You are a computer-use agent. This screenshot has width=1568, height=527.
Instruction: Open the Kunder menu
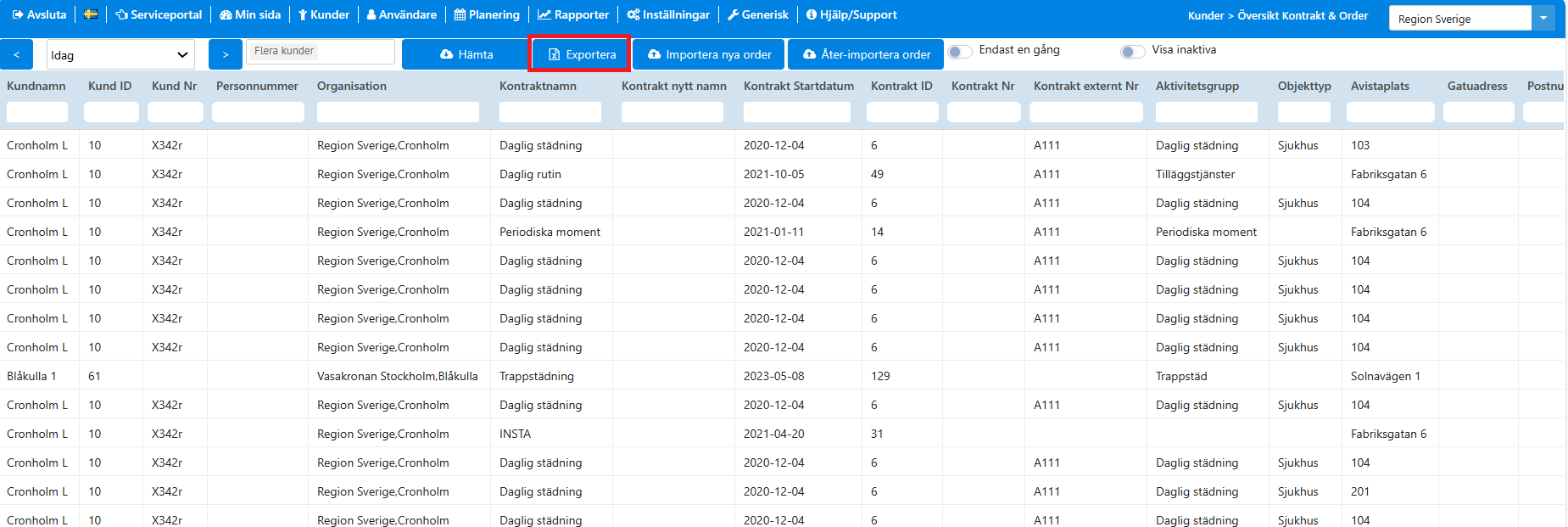click(x=324, y=14)
